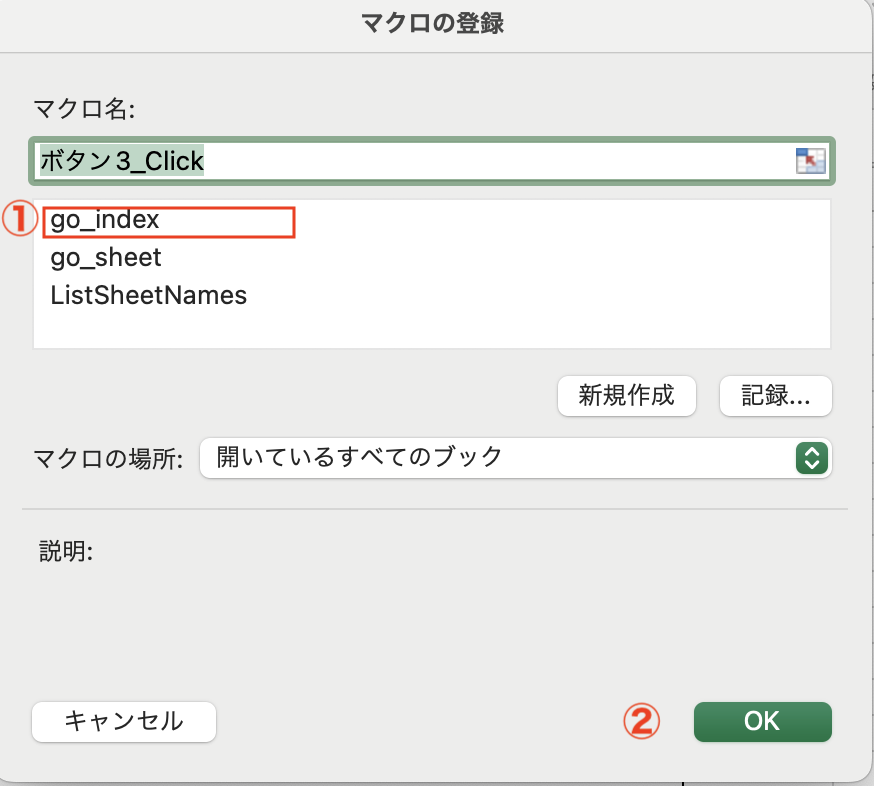Click the green dropdown arrows icon
874x786 pixels.
(x=812, y=458)
